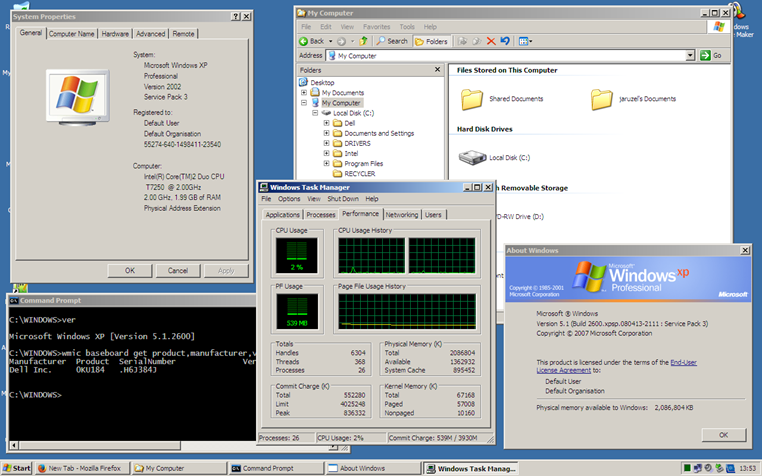This screenshot has height=476, width=762.
Task: Click the Up folder icon in My Computer toolbar
Action: tap(363, 41)
